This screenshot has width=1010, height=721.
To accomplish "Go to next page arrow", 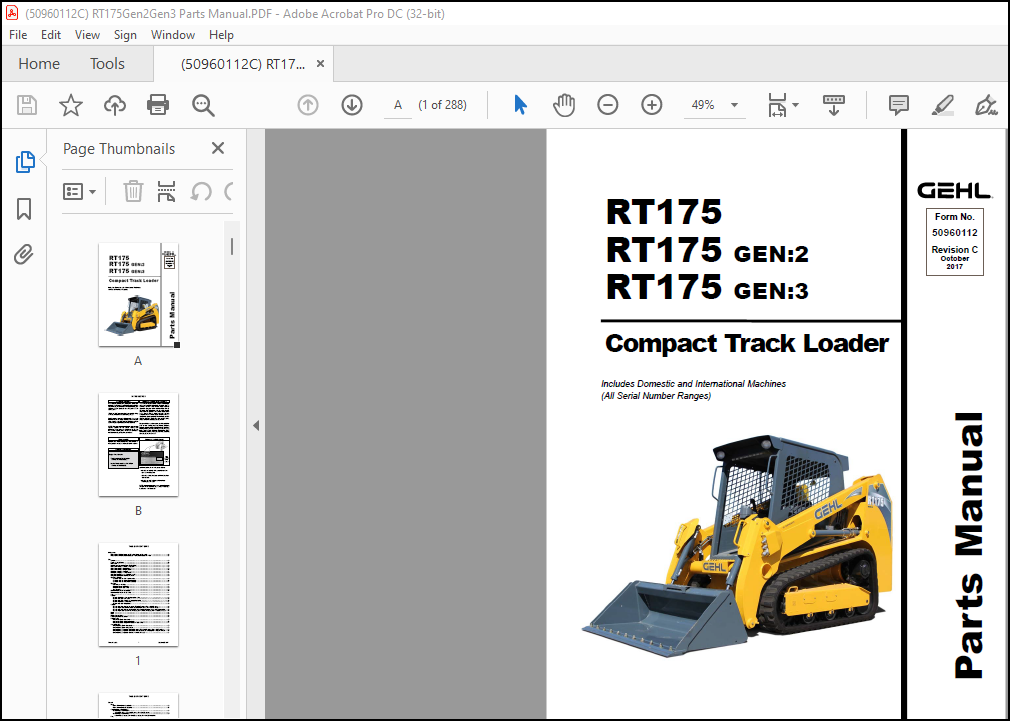I will pyautogui.click(x=352, y=105).
